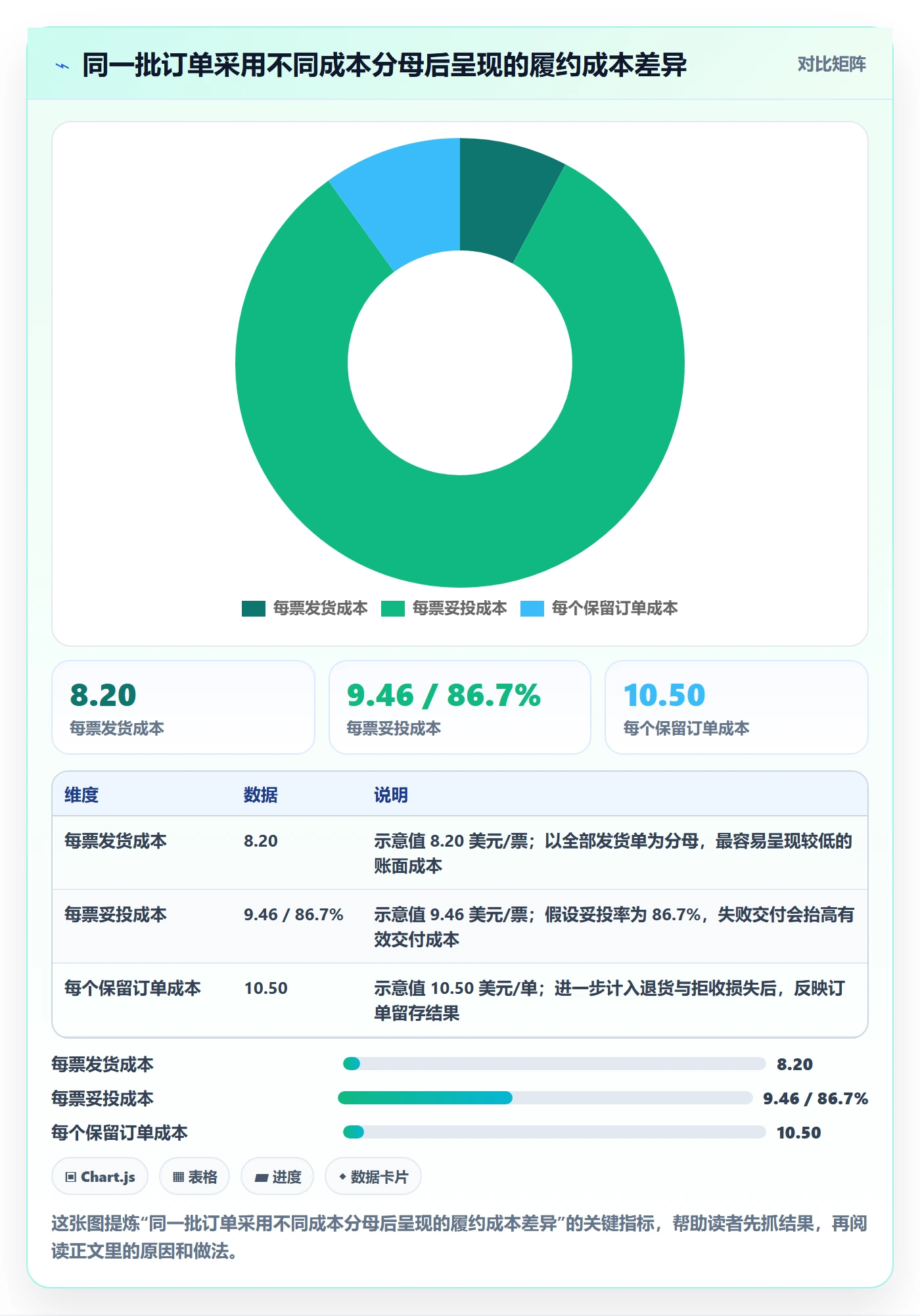Image resolution: width=920 pixels, height=1316 pixels.
Task: Click the 8.20 value in table
Action: (x=261, y=841)
